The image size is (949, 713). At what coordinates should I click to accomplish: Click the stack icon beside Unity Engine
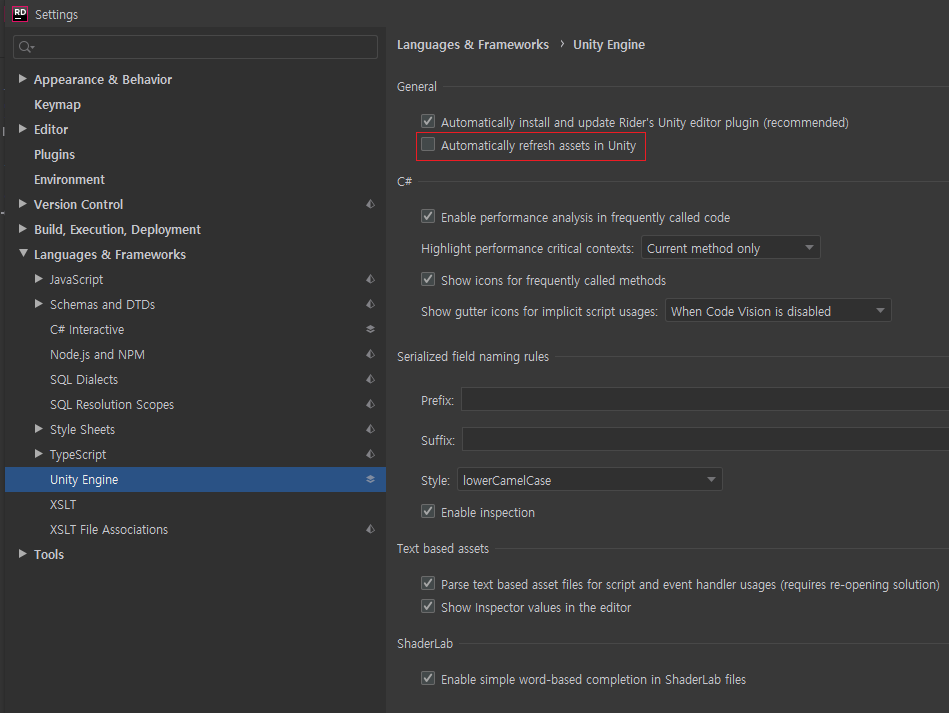[x=370, y=479]
